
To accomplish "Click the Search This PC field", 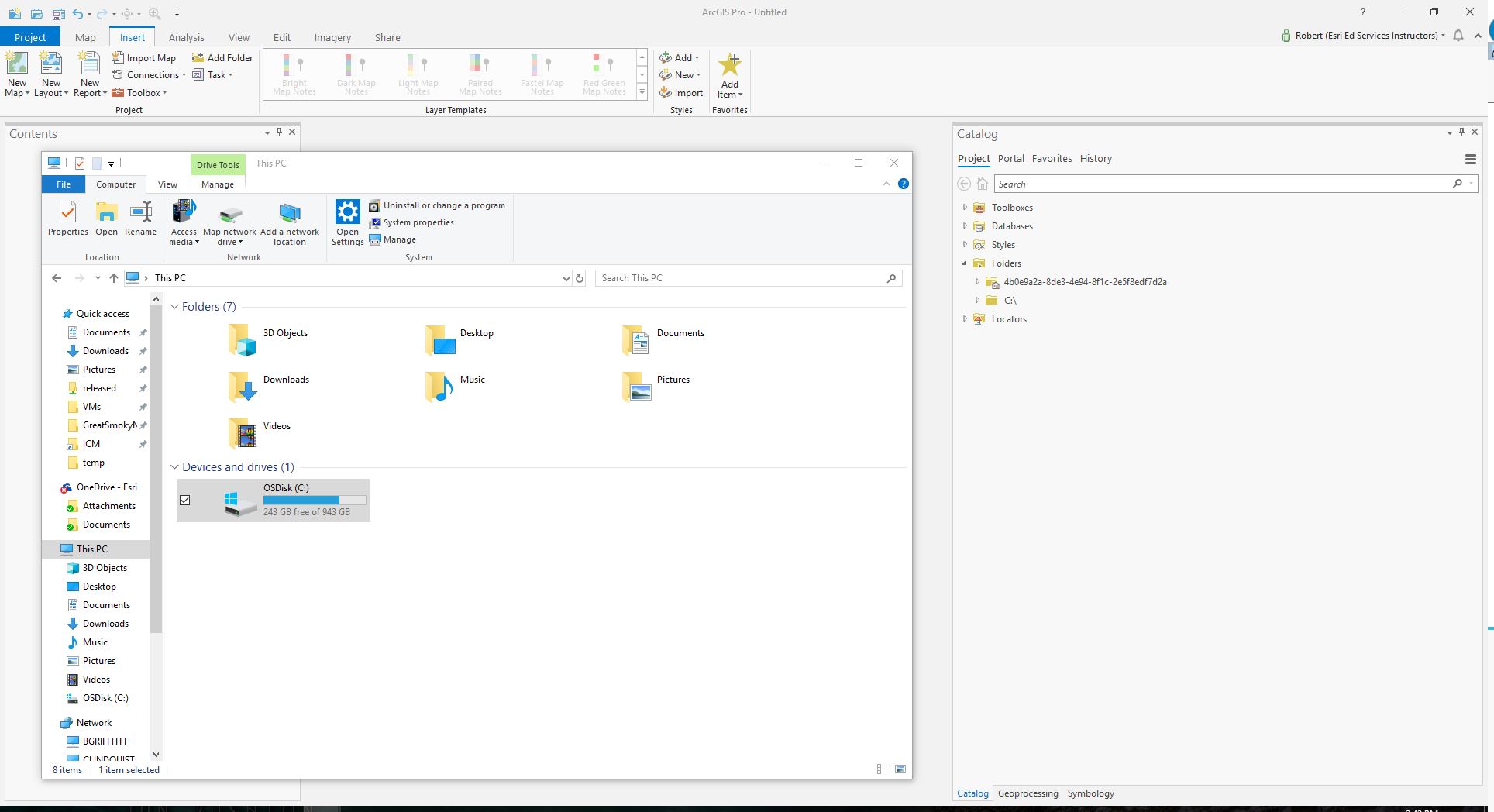I will [x=748, y=278].
